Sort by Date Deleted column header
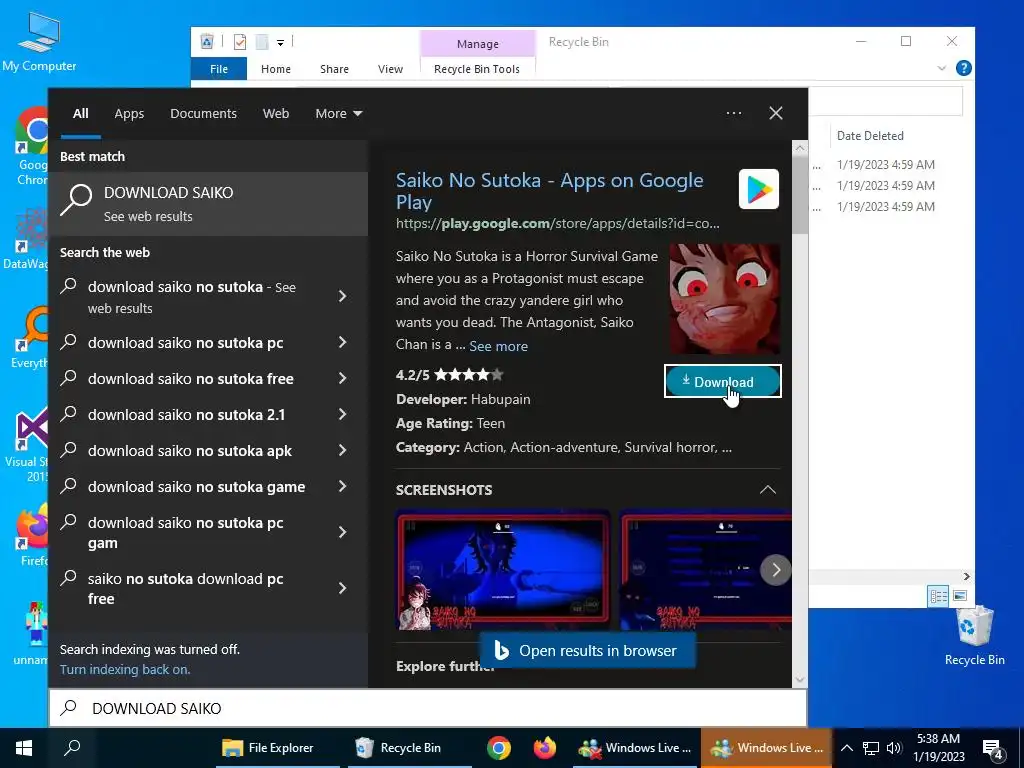Screen dimensions: 1024x768 pos(870,136)
